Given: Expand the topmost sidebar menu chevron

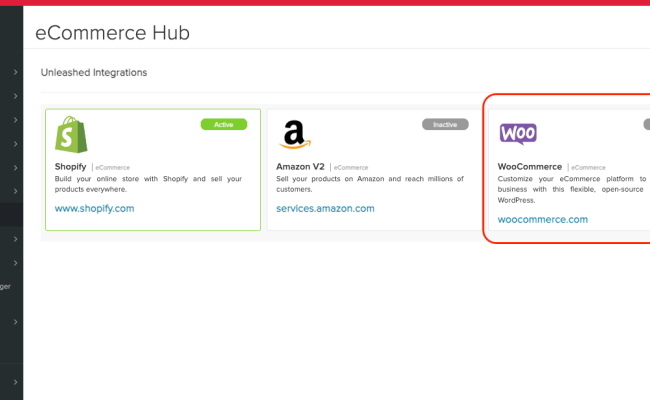Looking at the screenshot, I should [15, 72].
